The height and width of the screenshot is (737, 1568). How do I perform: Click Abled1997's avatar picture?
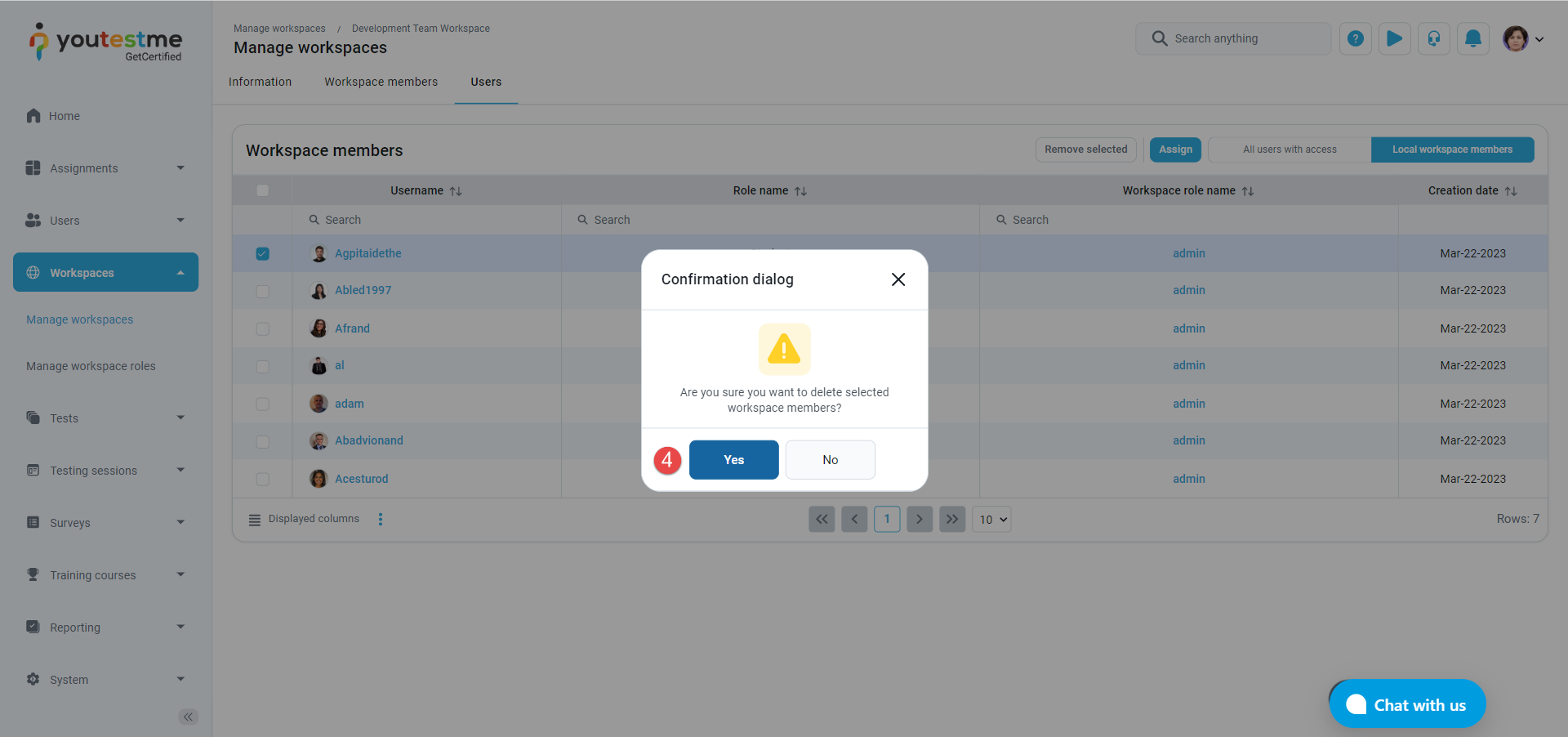(318, 290)
